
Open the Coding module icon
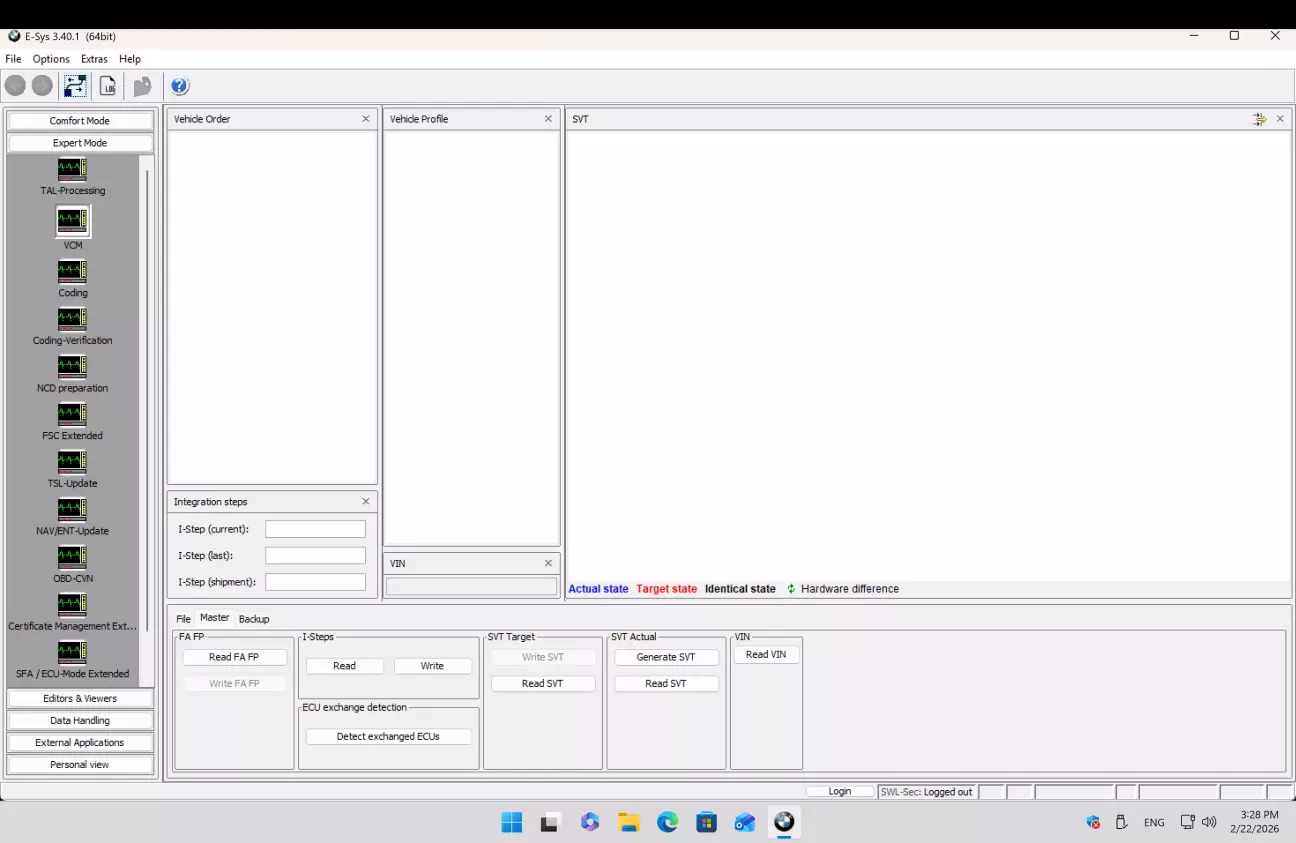click(72, 272)
